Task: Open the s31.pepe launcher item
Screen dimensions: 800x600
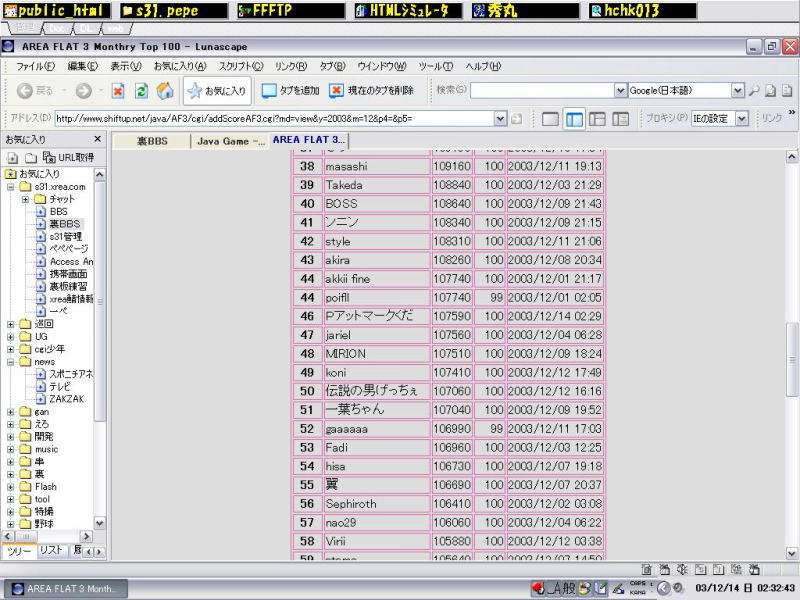Action: 174,11
